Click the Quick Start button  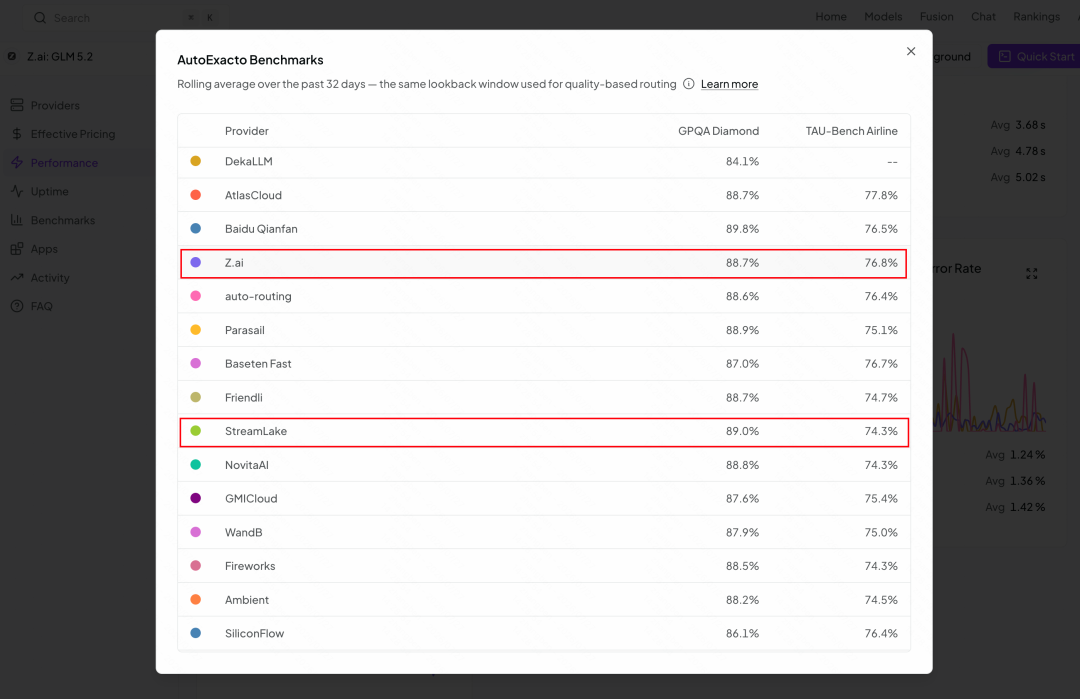1035,56
